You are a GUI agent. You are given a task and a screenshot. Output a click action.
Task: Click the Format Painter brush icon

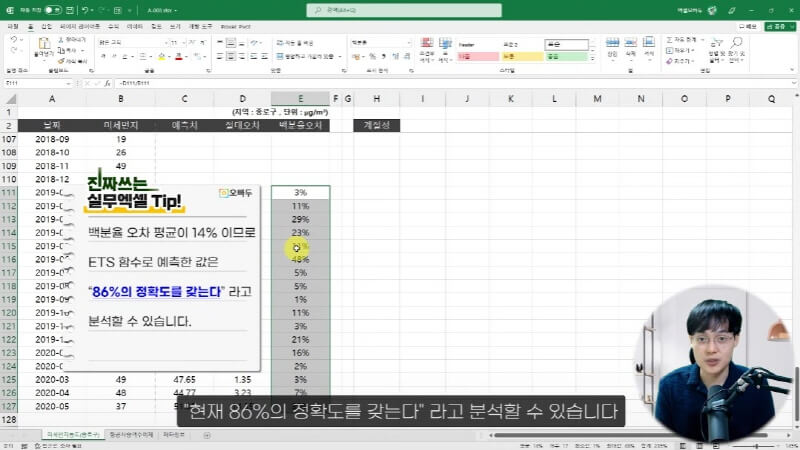[61, 61]
